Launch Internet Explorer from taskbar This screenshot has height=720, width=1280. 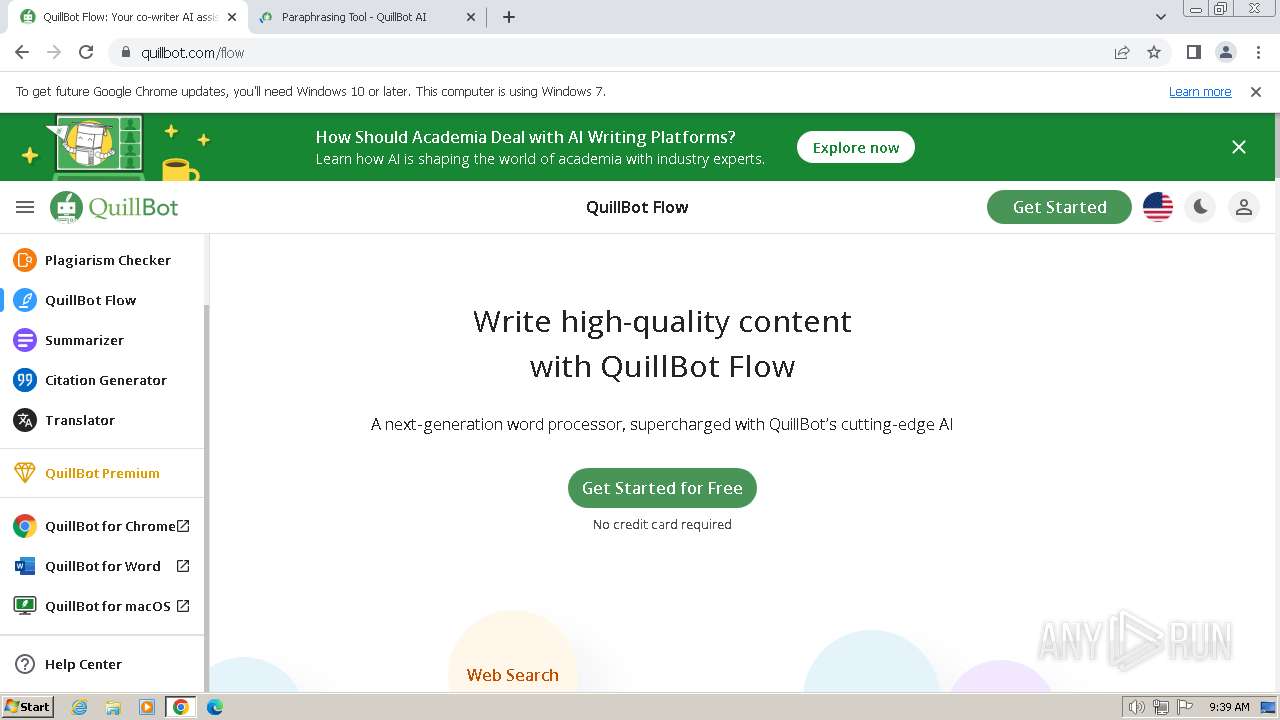pos(80,707)
